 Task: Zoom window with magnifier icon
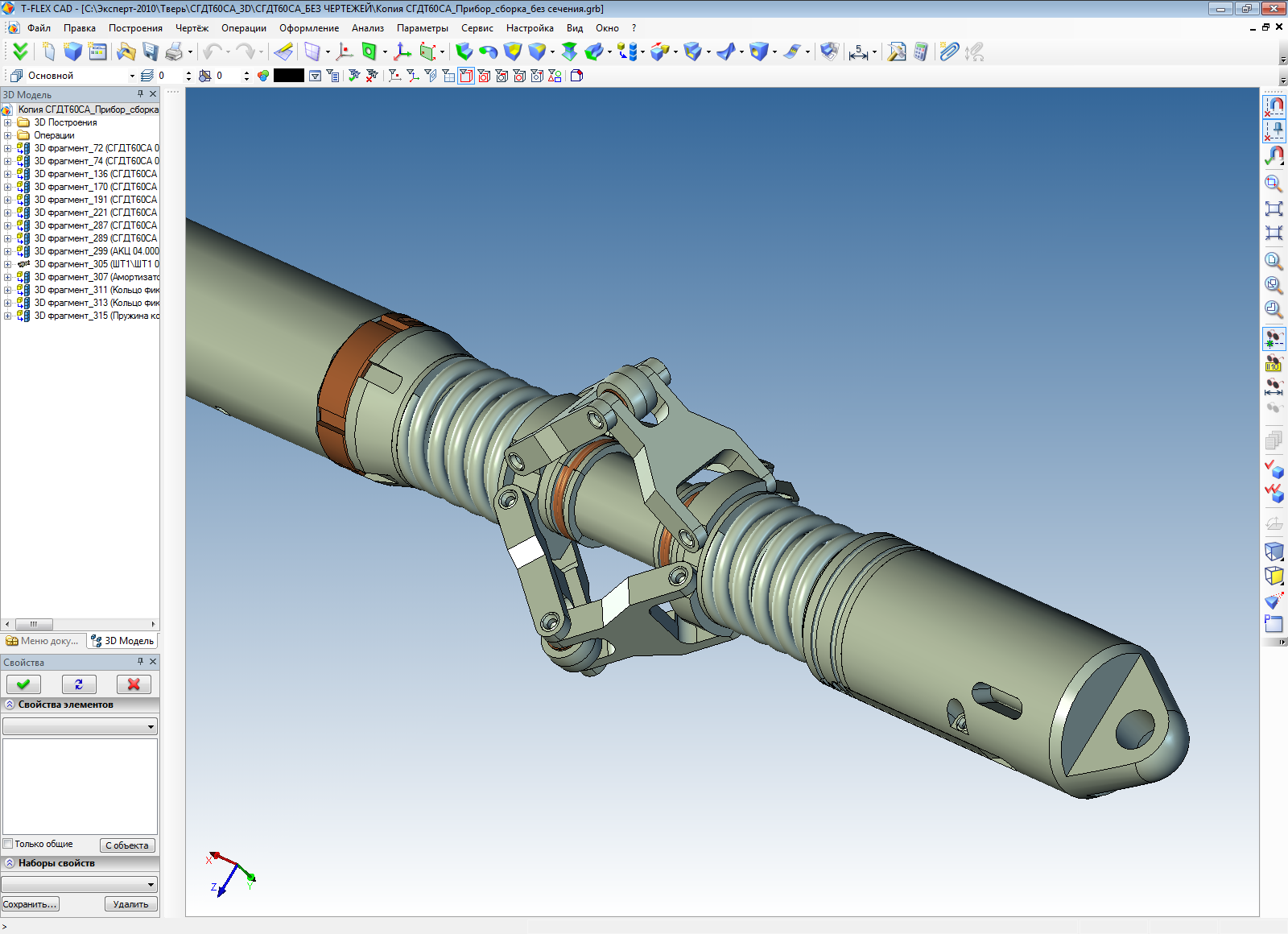tap(1274, 184)
